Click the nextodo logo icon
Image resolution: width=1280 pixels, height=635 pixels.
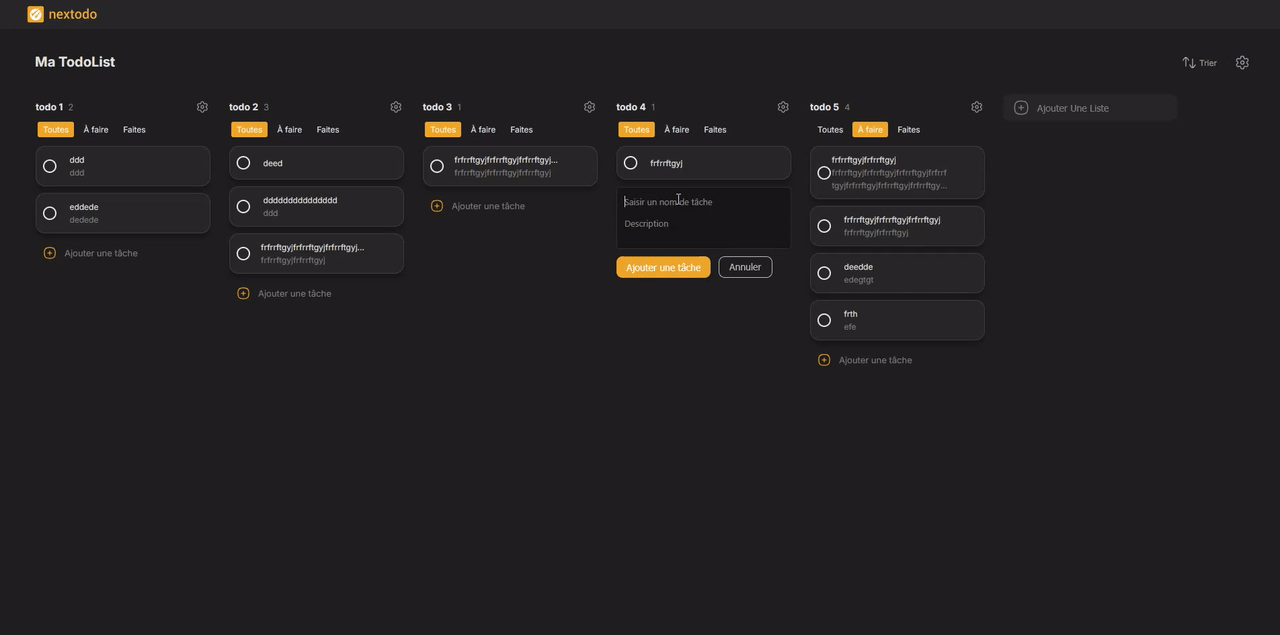tap(35, 14)
